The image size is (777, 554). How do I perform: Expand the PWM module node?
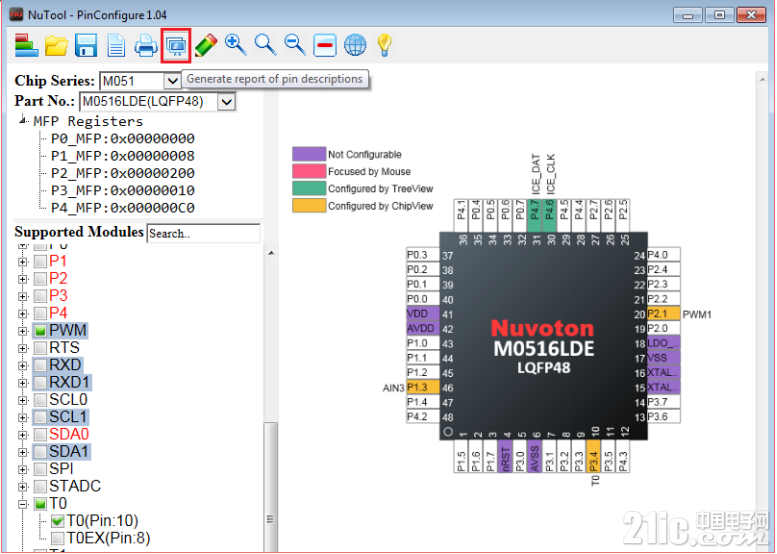(x=23, y=331)
